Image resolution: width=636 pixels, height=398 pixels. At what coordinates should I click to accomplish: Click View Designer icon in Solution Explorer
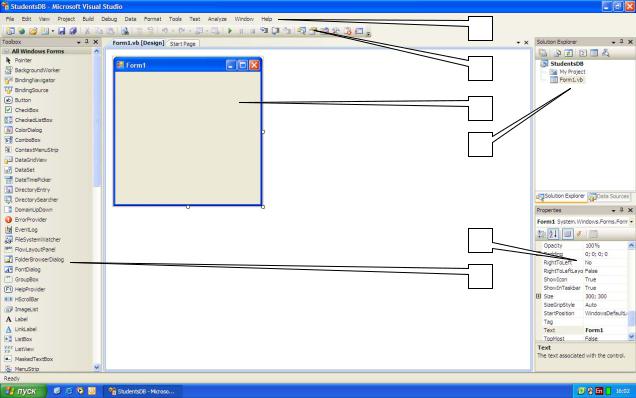pyautogui.click(x=594, y=53)
